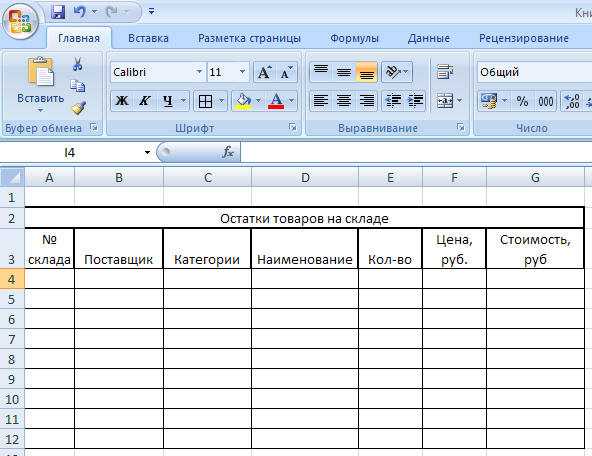592x456 pixels.
Task: Click the Insert Function fx button
Action: [228, 153]
